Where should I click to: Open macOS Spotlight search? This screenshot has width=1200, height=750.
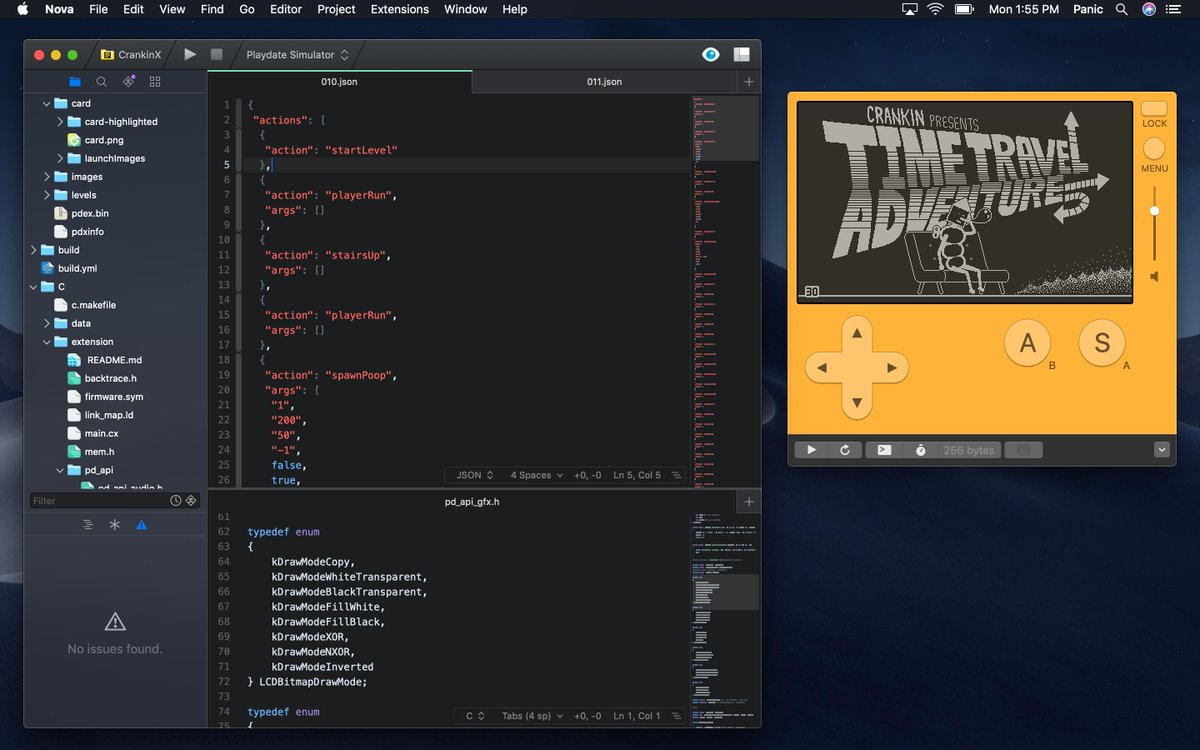pos(1121,9)
